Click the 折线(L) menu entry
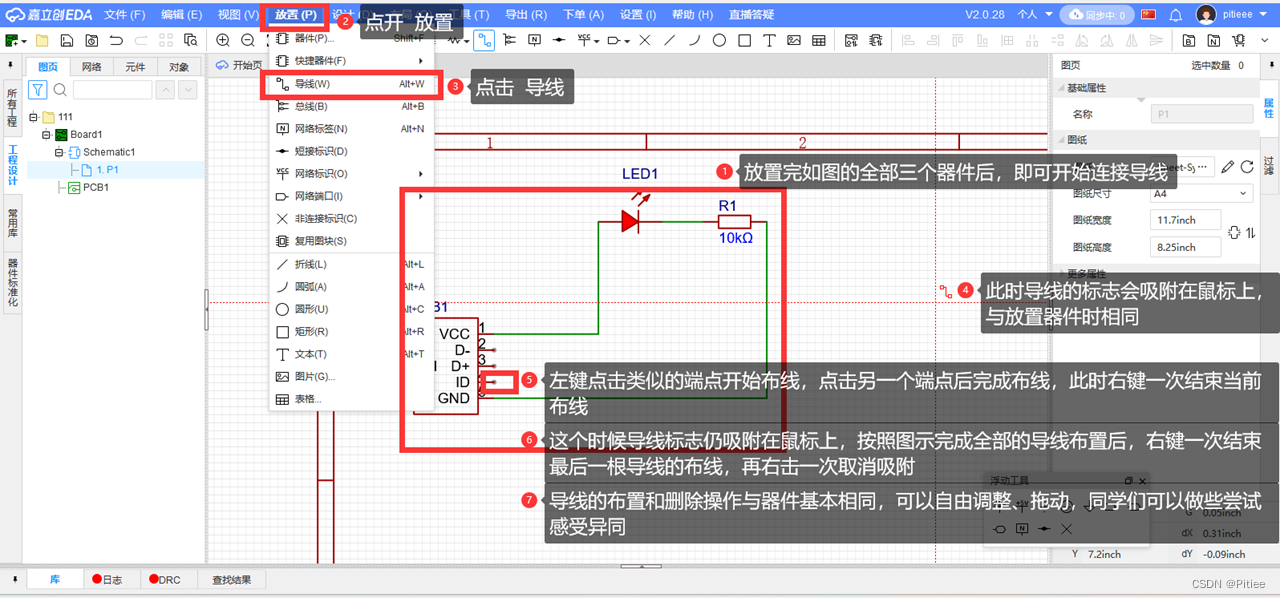 (x=351, y=264)
